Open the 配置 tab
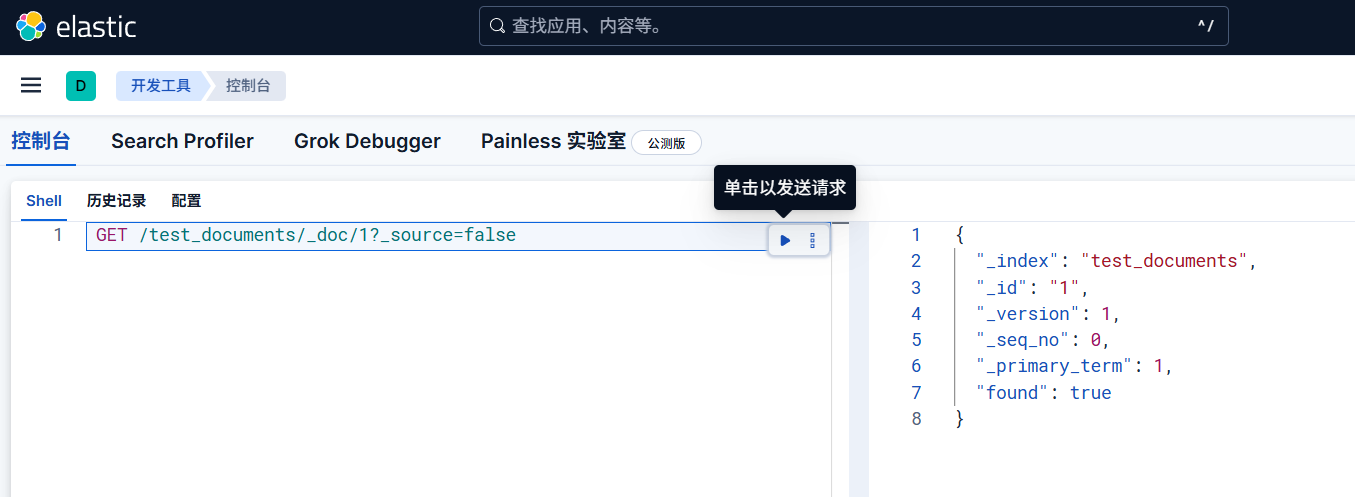Image resolution: width=1355 pixels, height=497 pixels. click(x=186, y=201)
